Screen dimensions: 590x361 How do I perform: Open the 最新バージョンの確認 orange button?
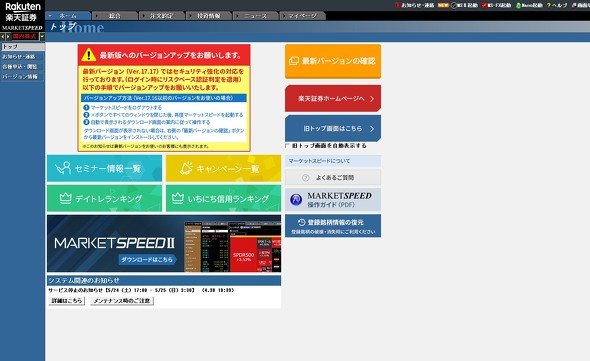tap(333, 61)
